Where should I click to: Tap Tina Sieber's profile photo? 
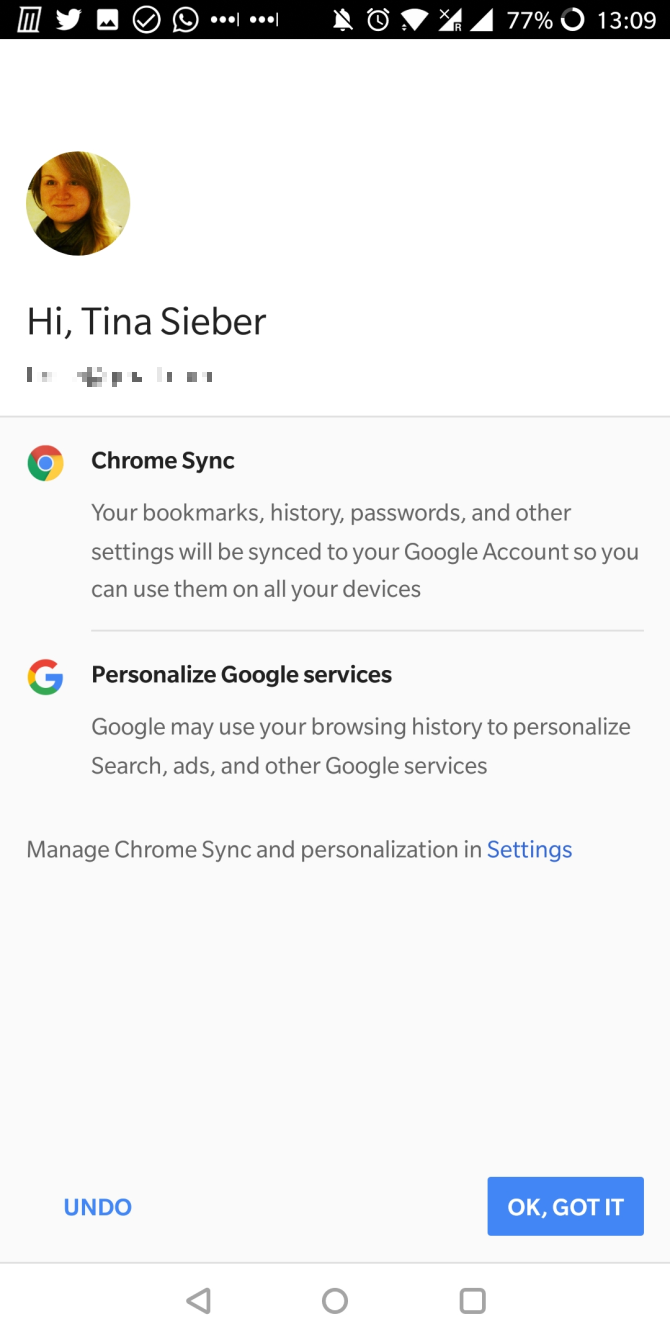click(78, 204)
